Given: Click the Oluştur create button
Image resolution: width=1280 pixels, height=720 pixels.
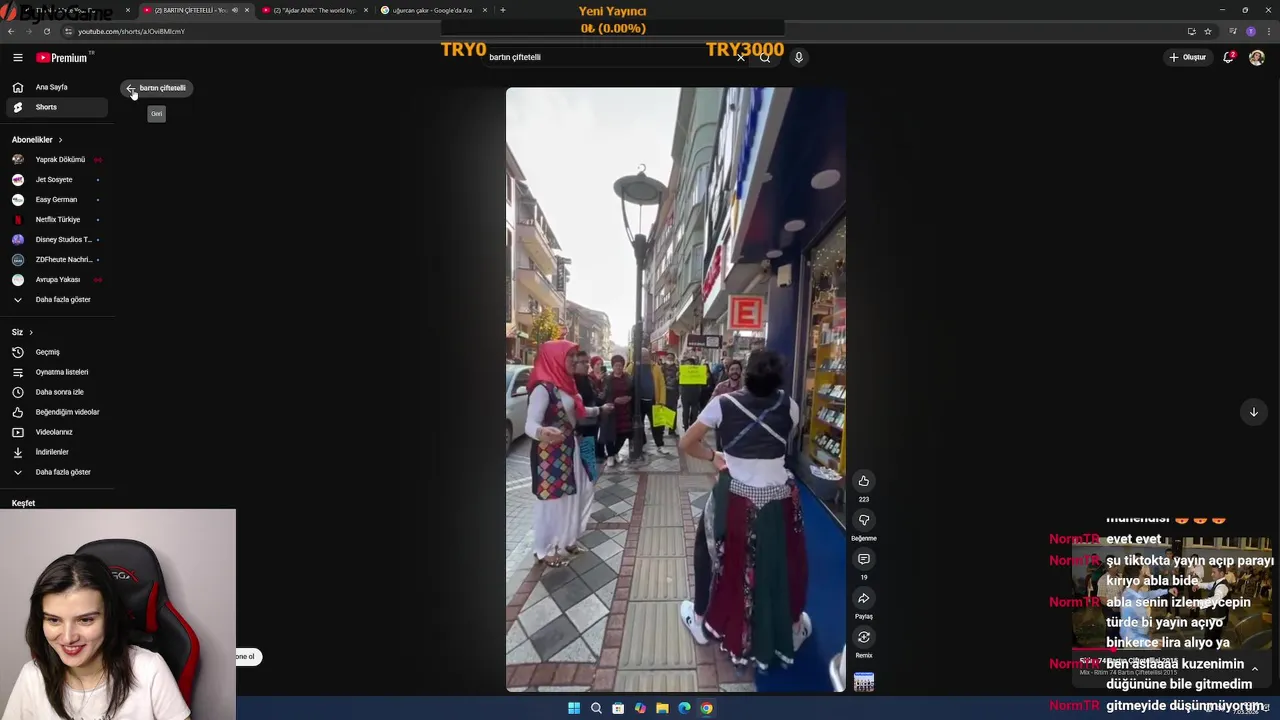Looking at the screenshot, I should (x=1188, y=58).
